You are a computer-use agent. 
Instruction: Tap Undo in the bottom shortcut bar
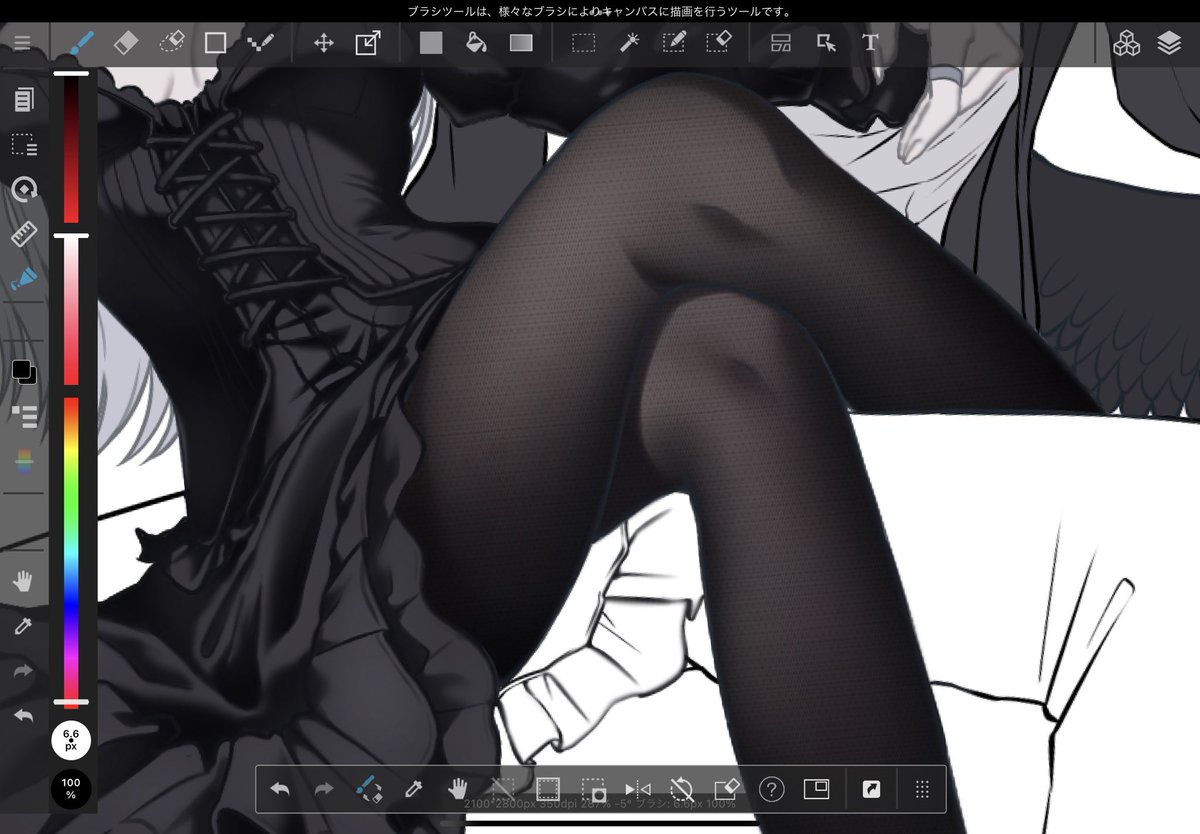tap(280, 789)
